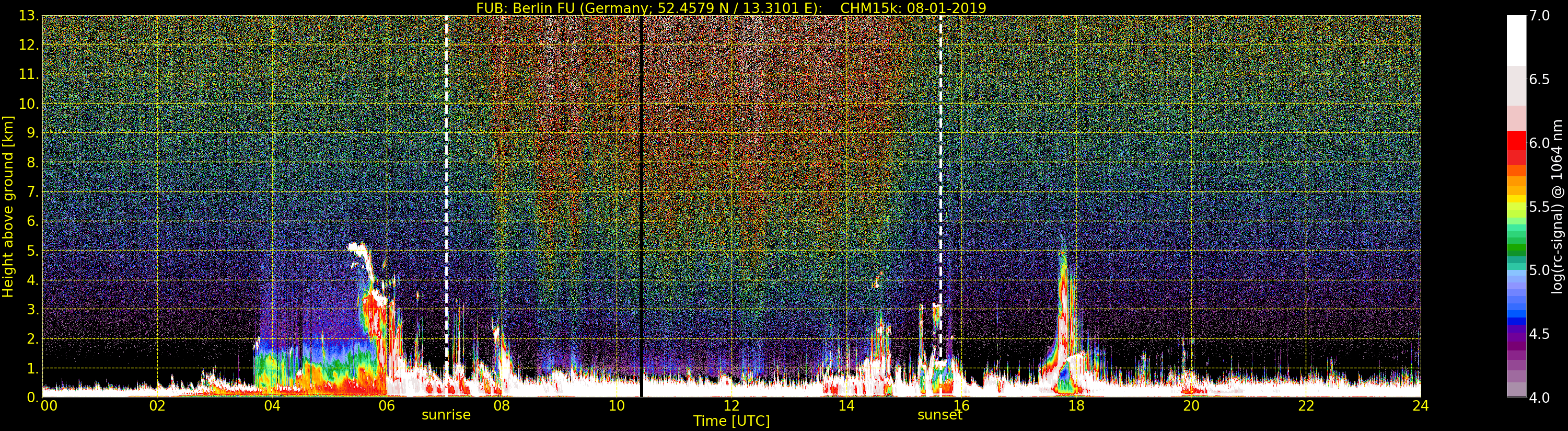This screenshot has width=1568, height=431.
Task: Click the height tick label '7.'
Action: (33, 192)
